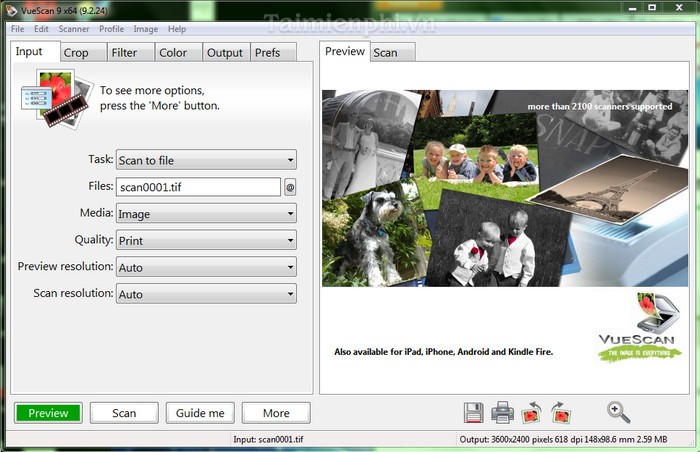Click the green Preview button
The height and width of the screenshot is (452, 700).
48,413
